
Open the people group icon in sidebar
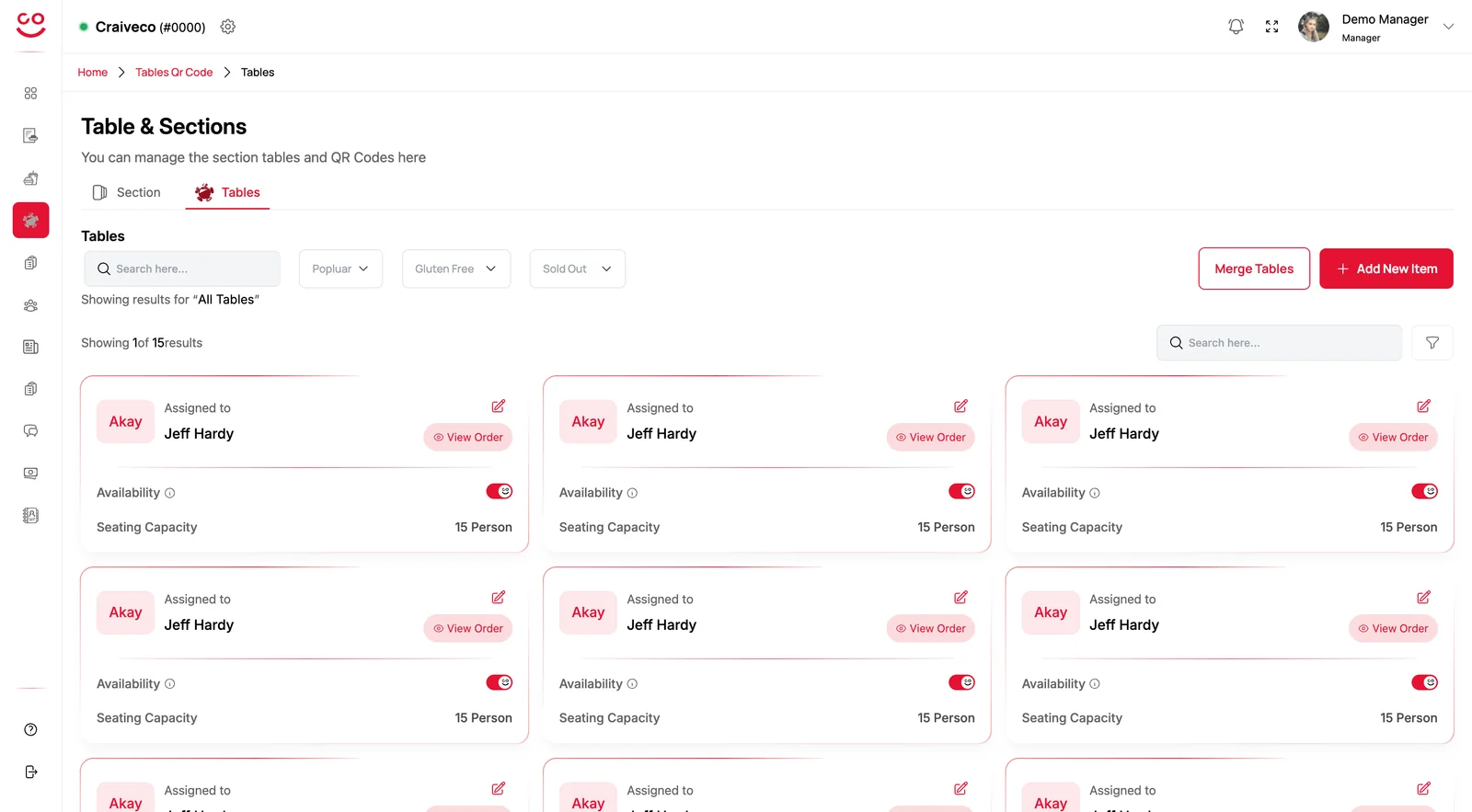(x=30, y=305)
